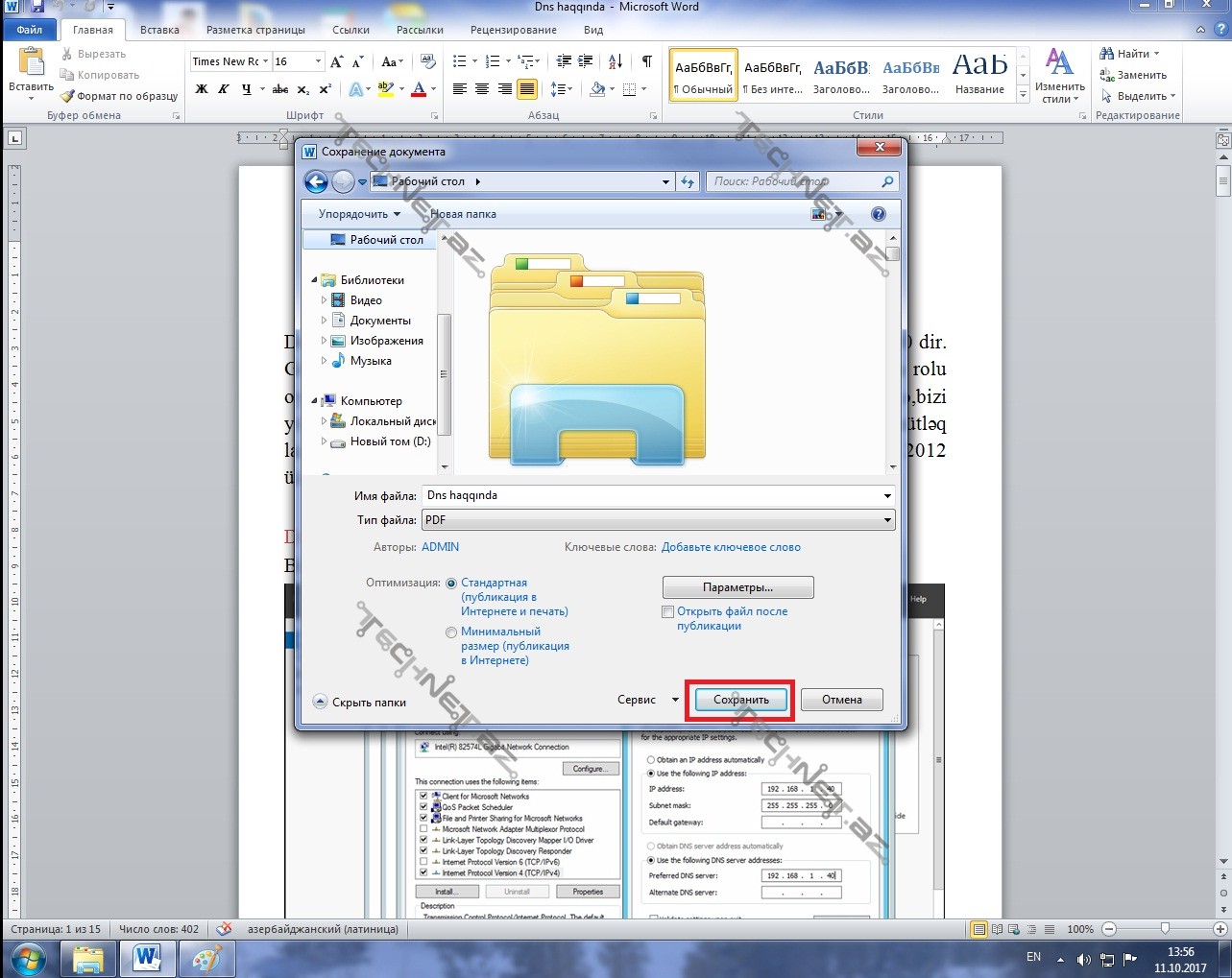Switch to the Вставка ribbon tab
Viewport: 1232px width, 978px height.
[159, 30]
